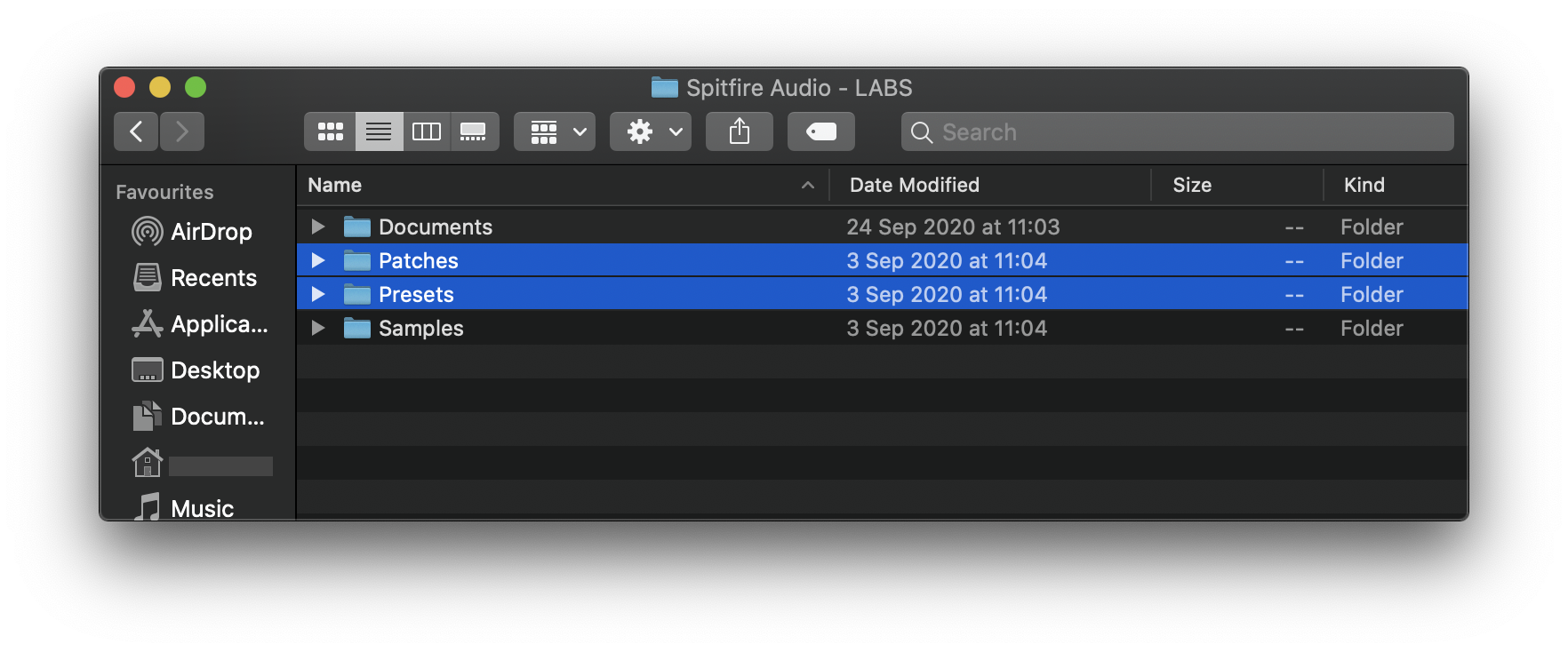Expand the Samples folder disclosure triangle
The image size is (1568, 652).
coord(317,328)
